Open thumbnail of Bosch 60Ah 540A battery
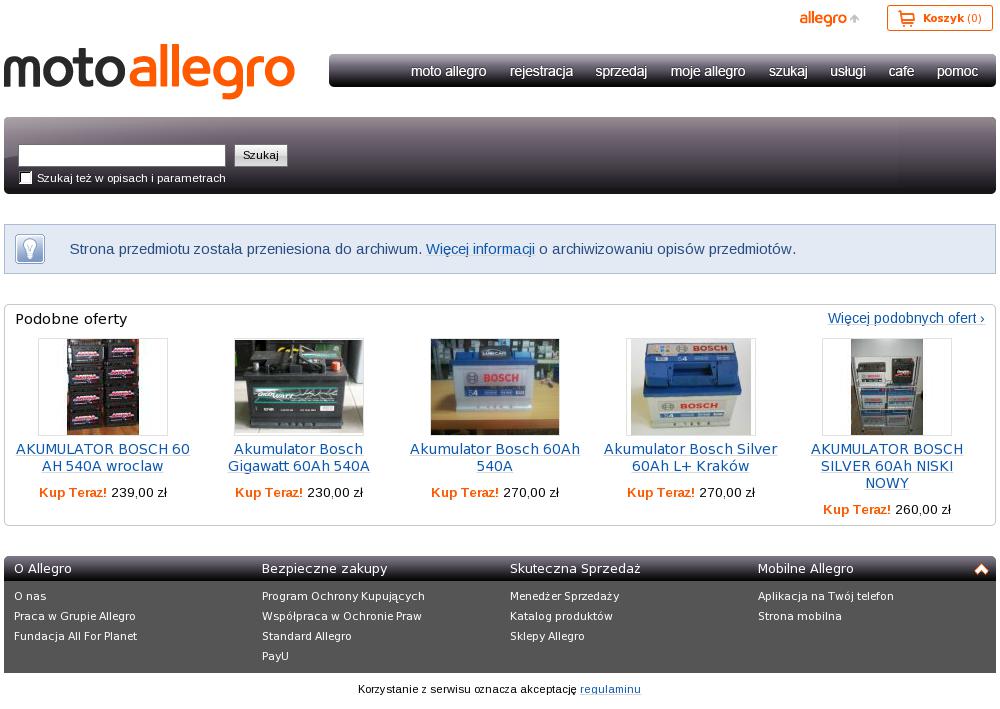 (495, 387)
